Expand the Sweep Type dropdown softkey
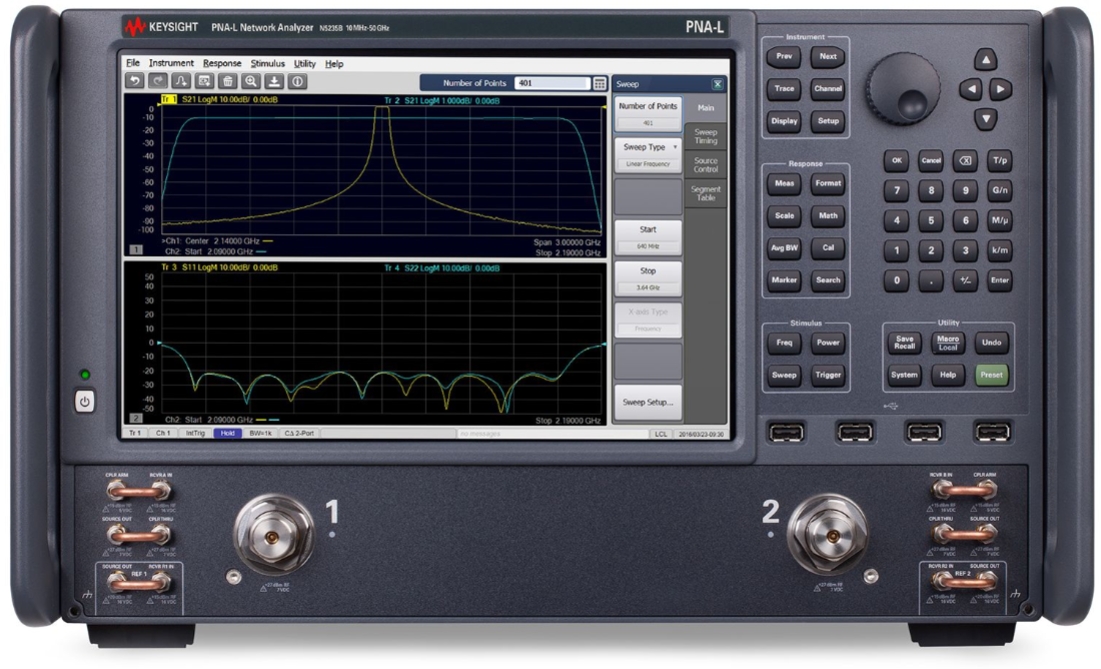1101x669 pixels. pos(648,155)
